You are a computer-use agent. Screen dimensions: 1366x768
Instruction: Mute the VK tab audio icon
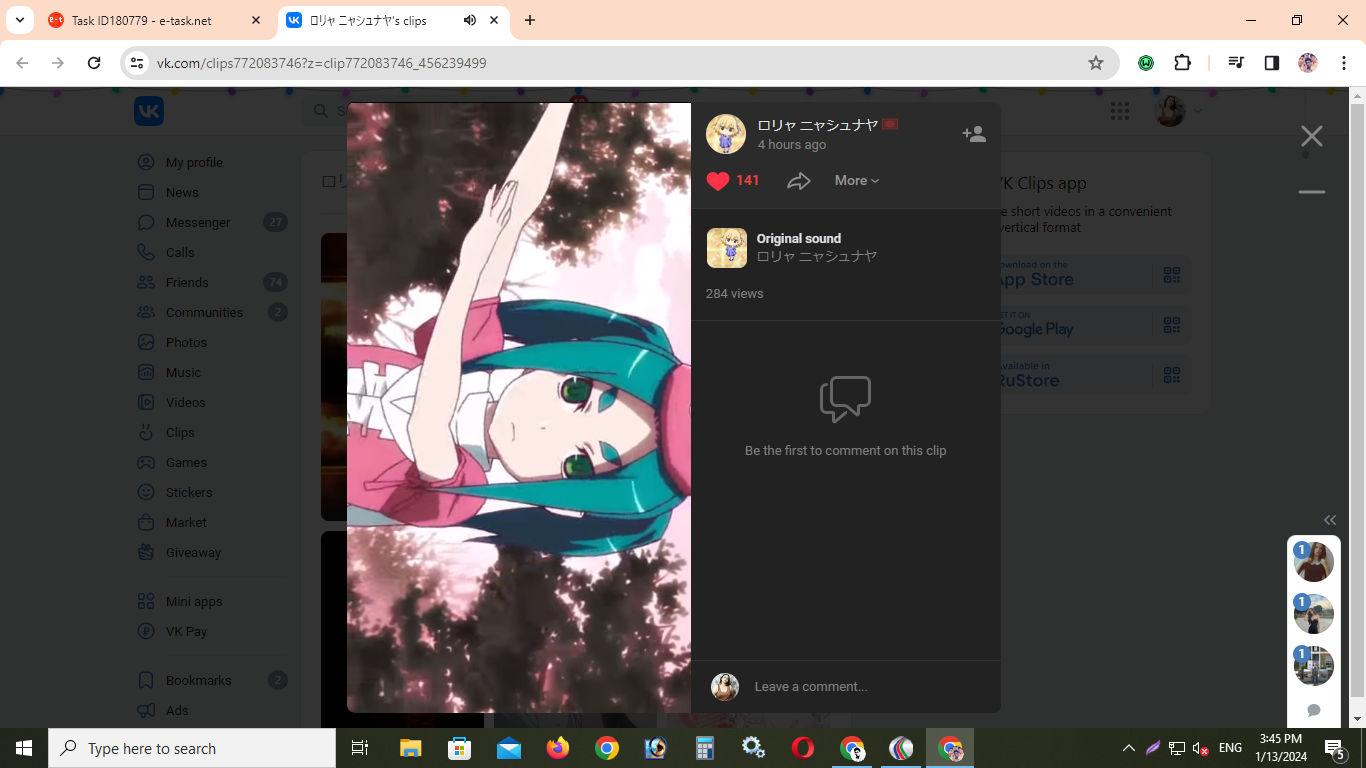point(470,20)
